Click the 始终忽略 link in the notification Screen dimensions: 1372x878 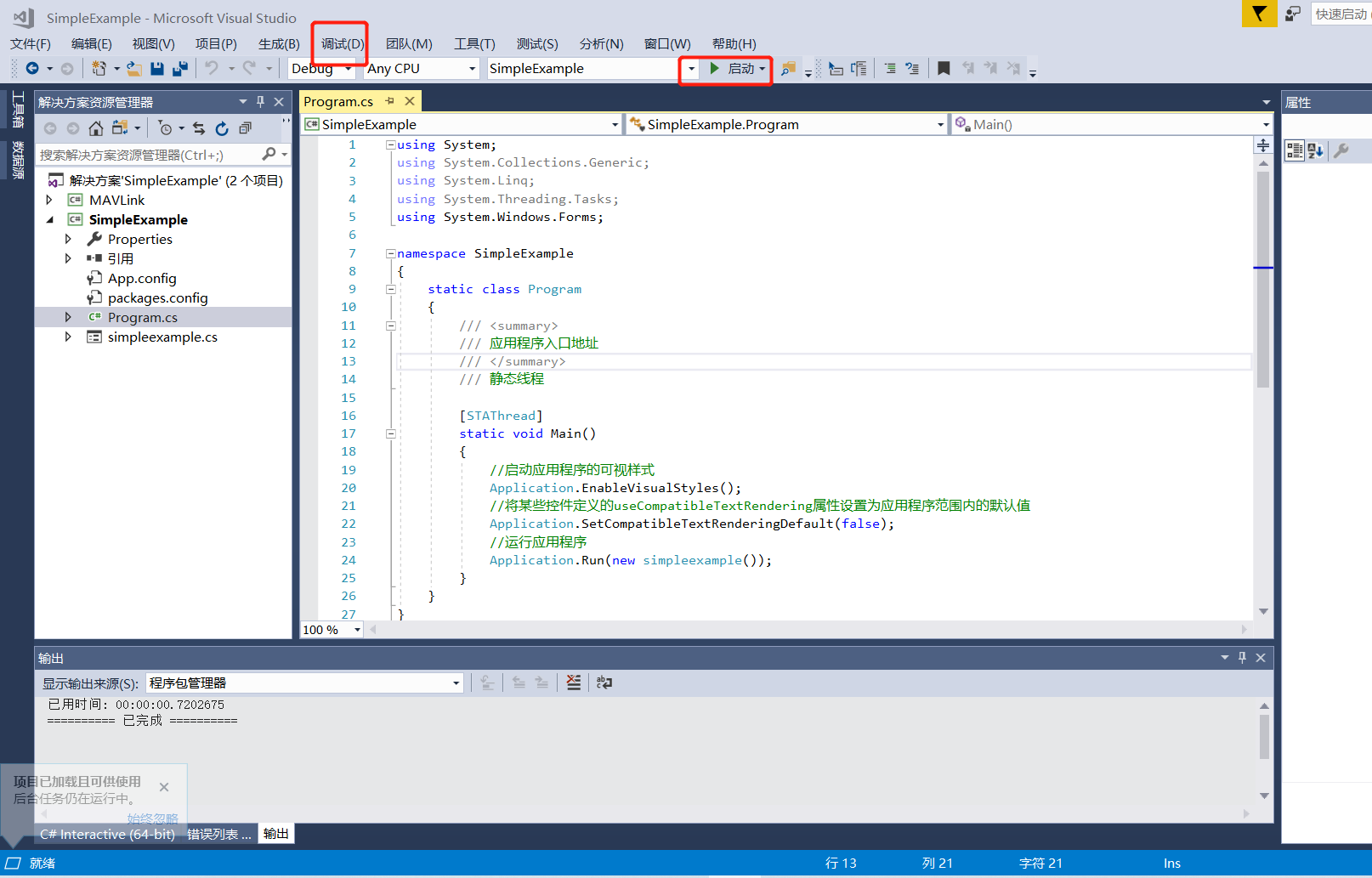152,818
